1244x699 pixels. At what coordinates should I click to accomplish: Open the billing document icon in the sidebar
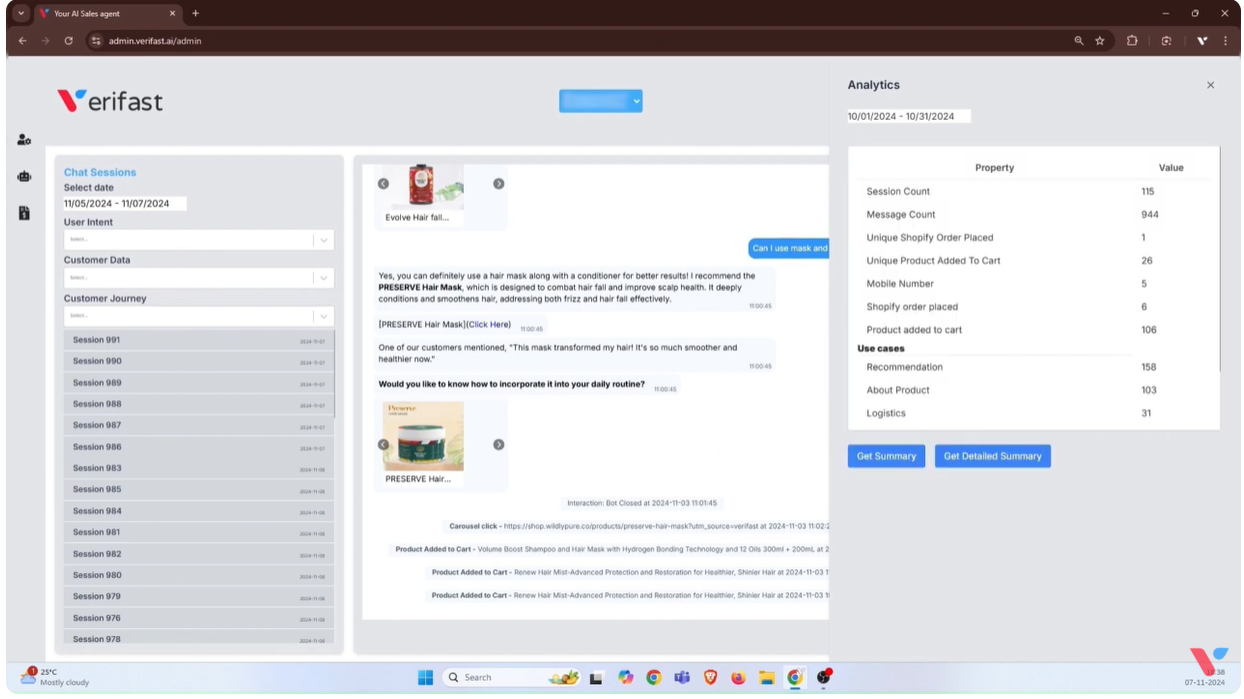[24, 212]
